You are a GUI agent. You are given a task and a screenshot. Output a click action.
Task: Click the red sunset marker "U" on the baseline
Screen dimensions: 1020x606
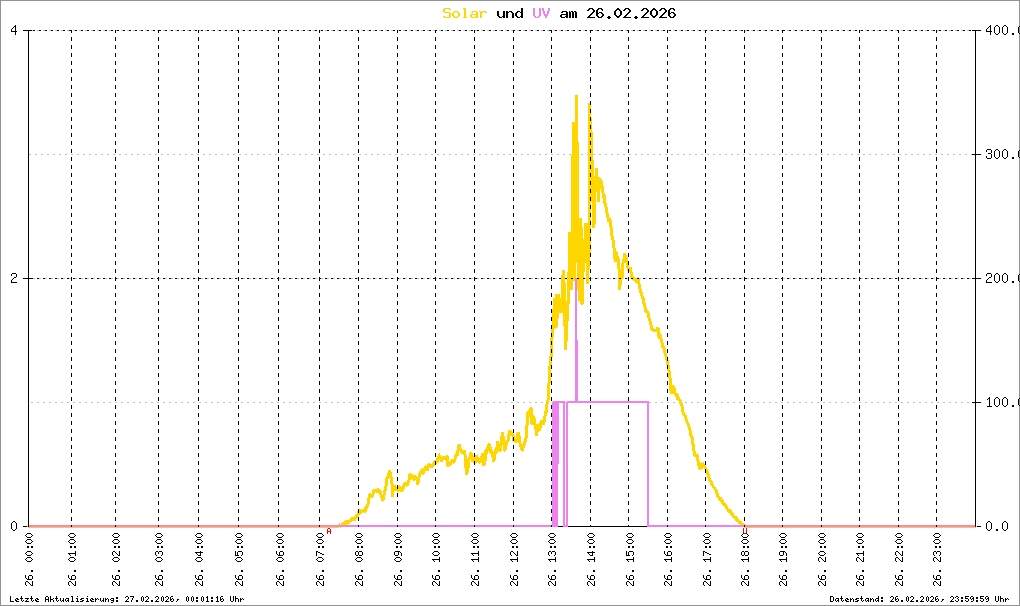click(x=745, y=531)
